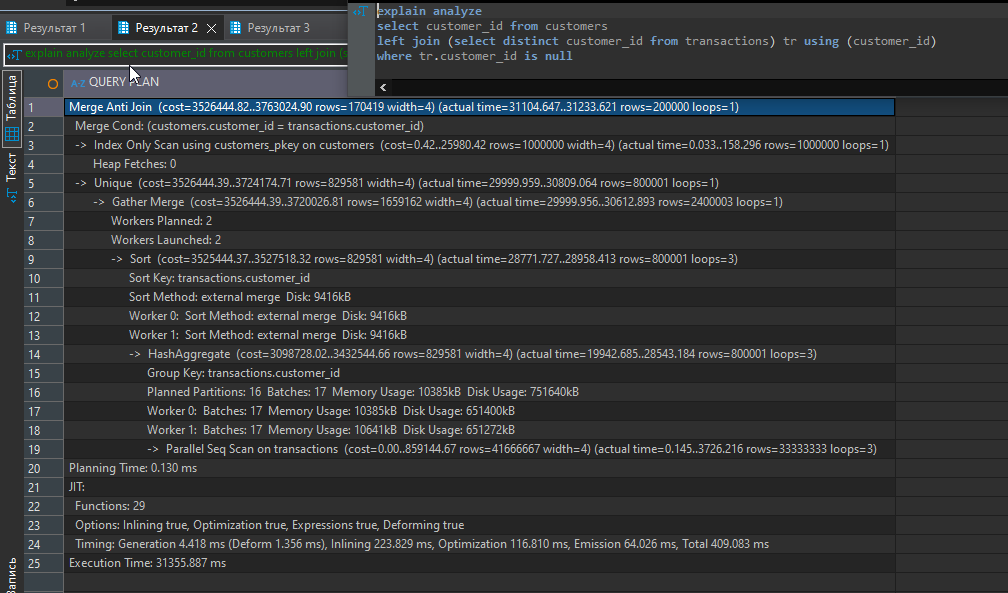Image resolution: width=1008 pixels, height=593 pixels.
Task: Click the text icon below Текст label
Action: click(12, 195)
